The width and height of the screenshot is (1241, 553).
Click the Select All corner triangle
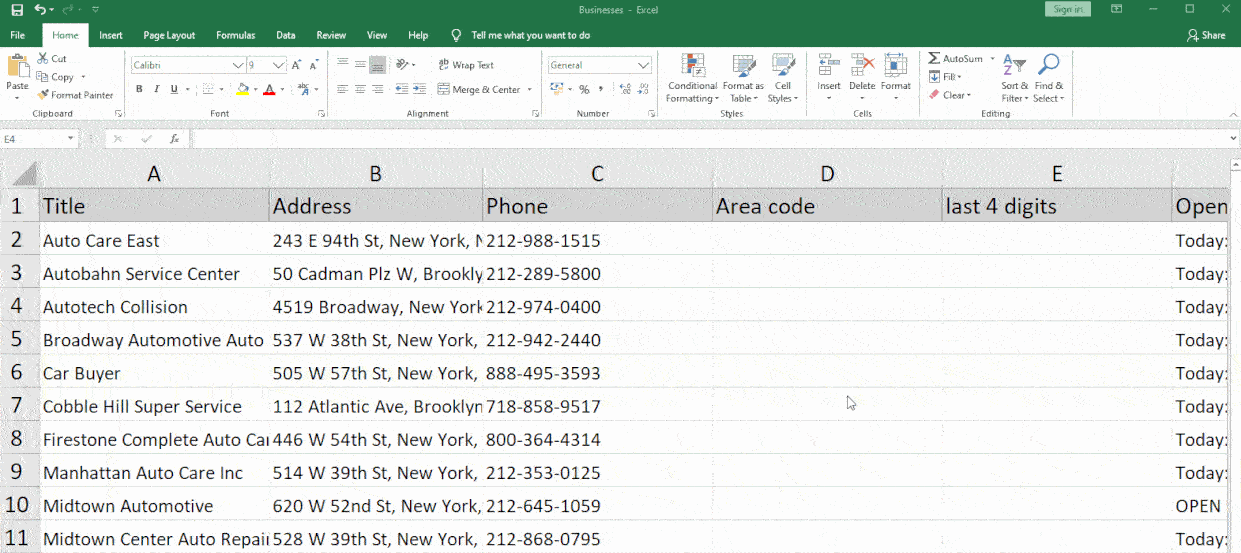[x=24, y=174]
